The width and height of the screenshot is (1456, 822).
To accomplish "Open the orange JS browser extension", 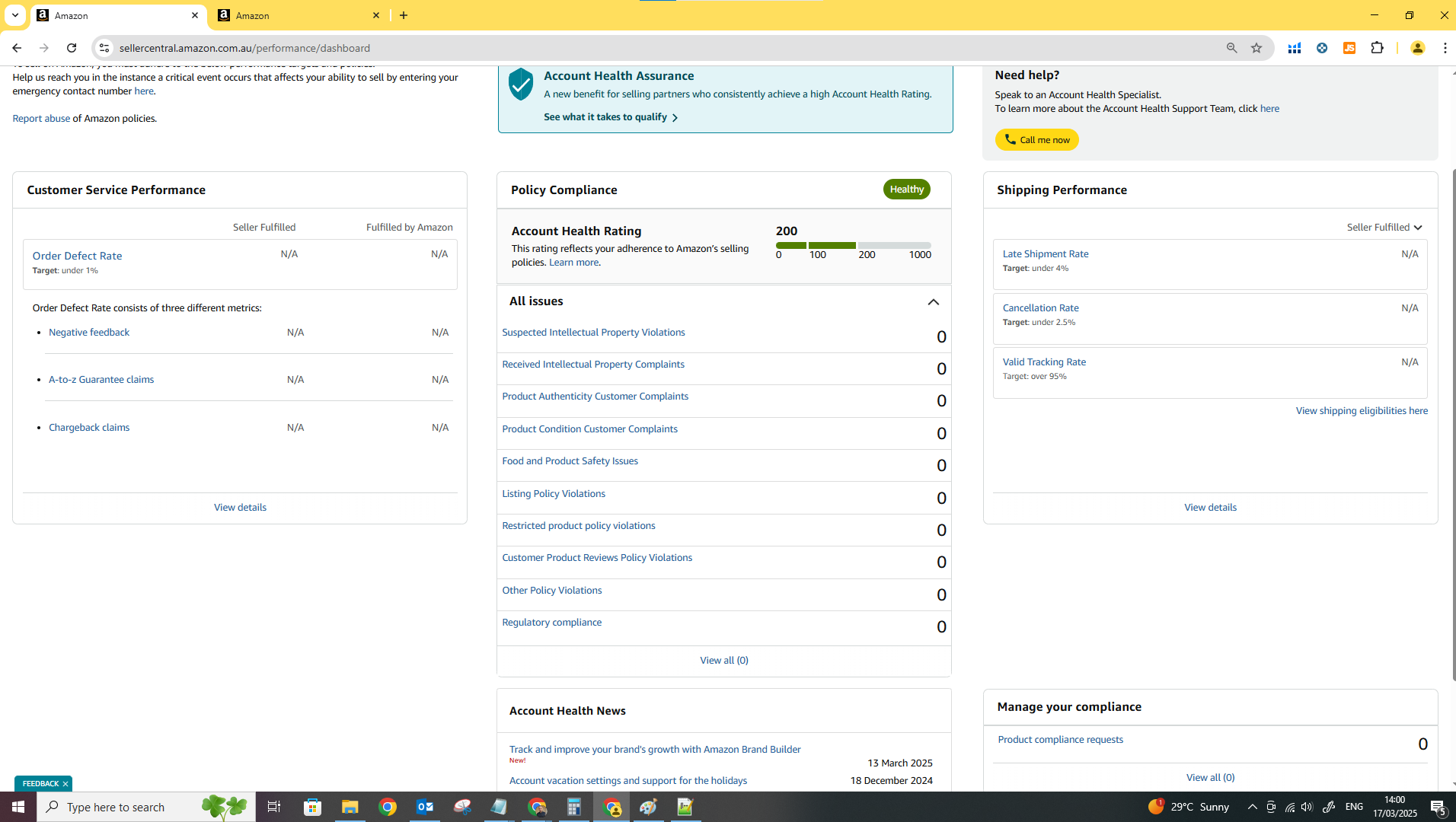I will [1349, 48].
